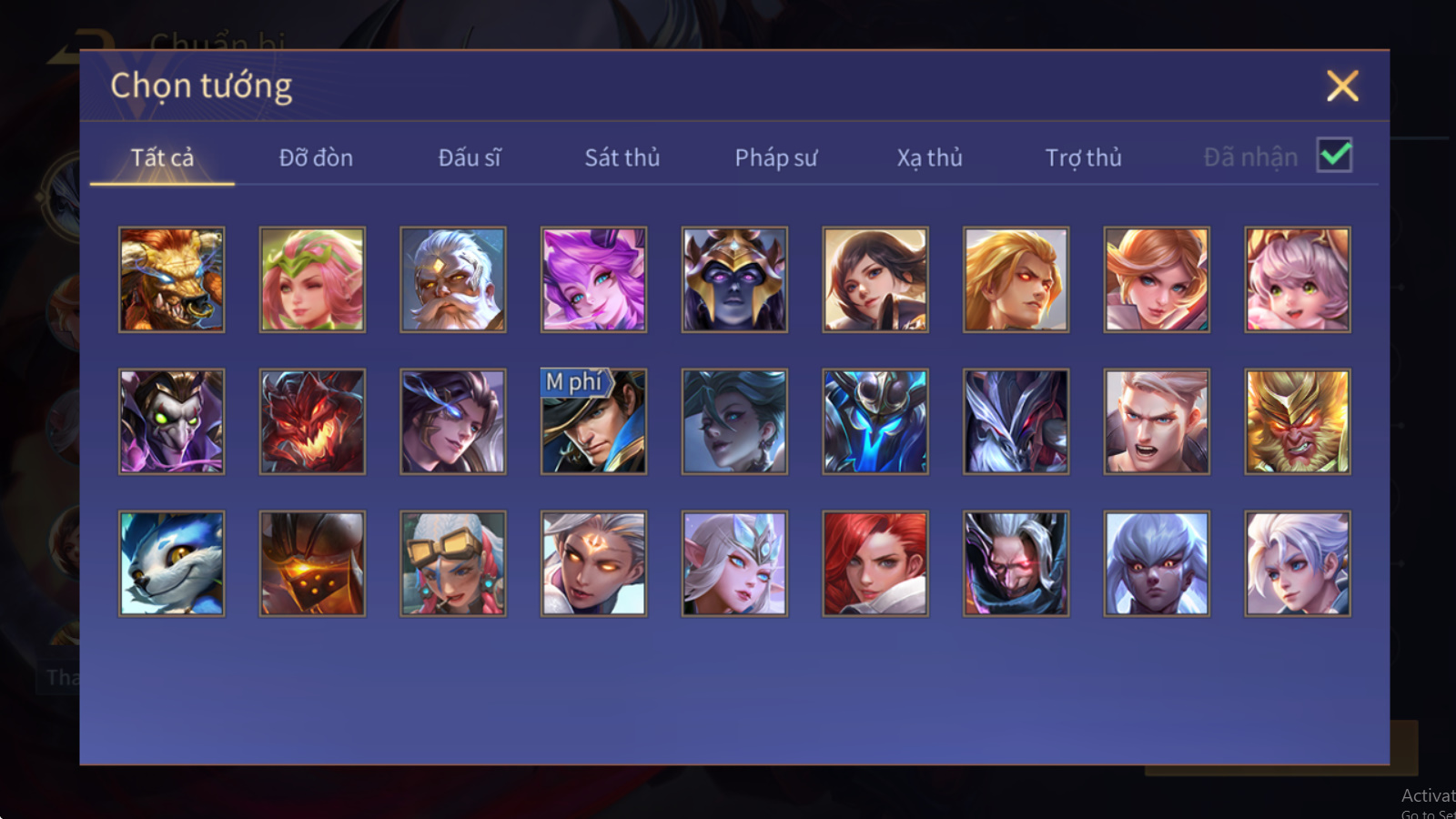Select the dark helmeted purple-eyed hero
This screenshot has height=819, width=1456.
[734, 279]
